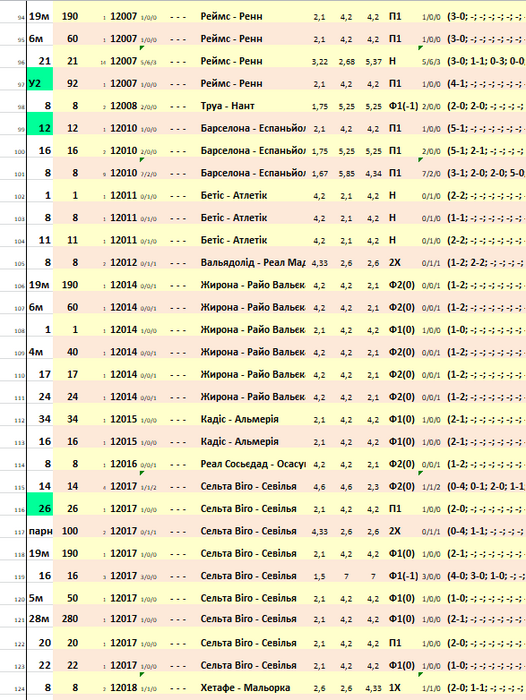Viewport: 526px width, 700px height.
Task: Select the odds cell 1,67
Action: tap(320, 174)
